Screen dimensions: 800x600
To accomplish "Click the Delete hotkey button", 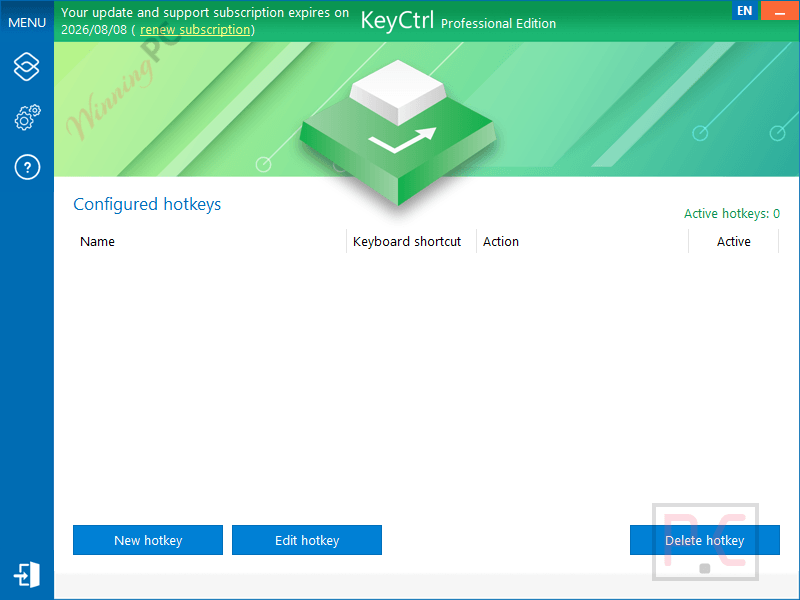I will click(705, 540).
